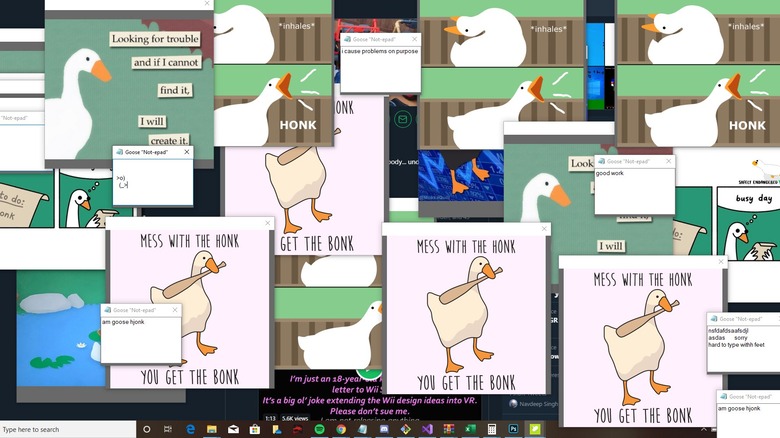Open Cortana circle icon in taskbar
Screen dimensions: 780x438
click(x=147, y=429)
